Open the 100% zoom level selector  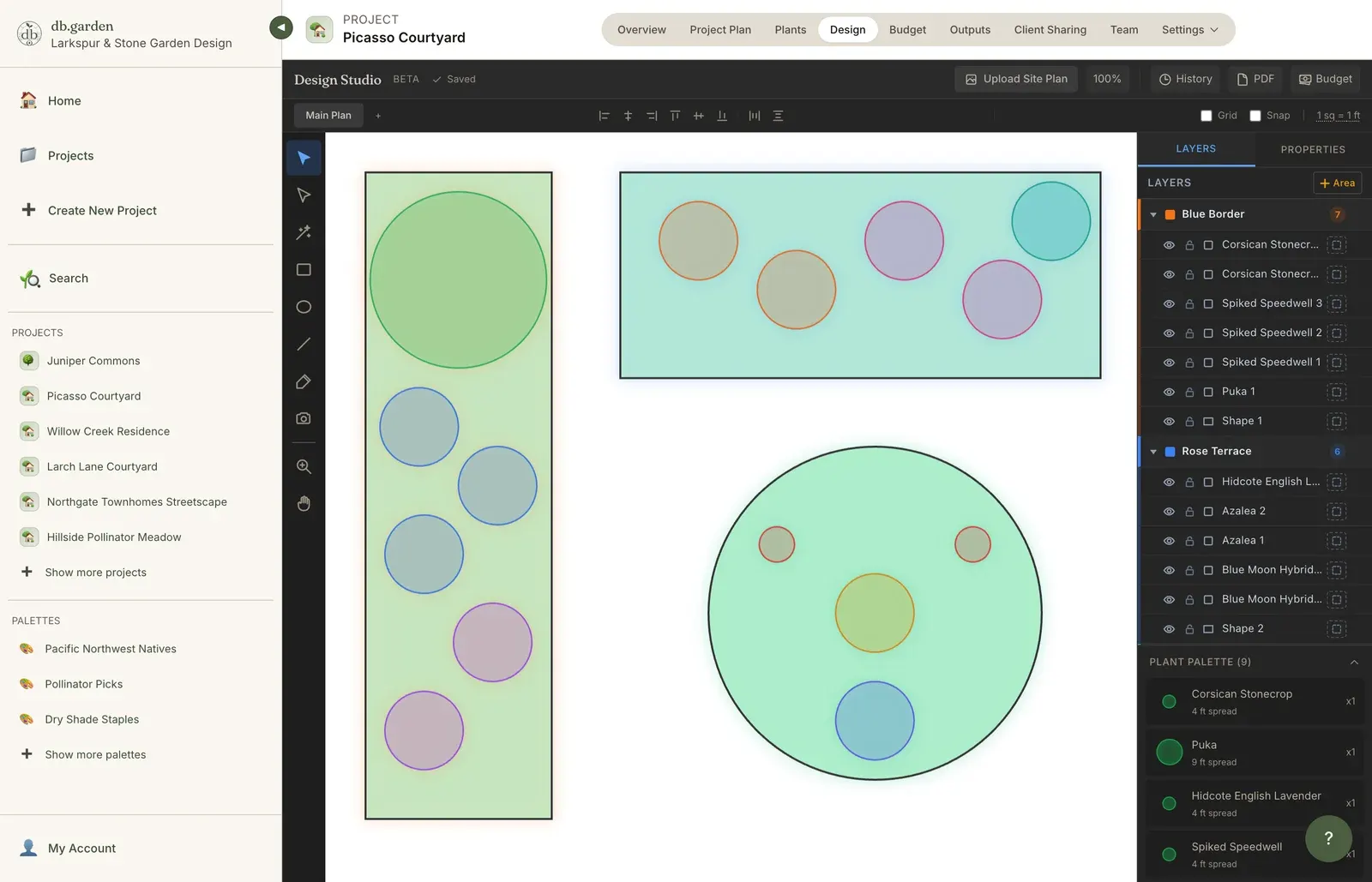[1107, 79]
